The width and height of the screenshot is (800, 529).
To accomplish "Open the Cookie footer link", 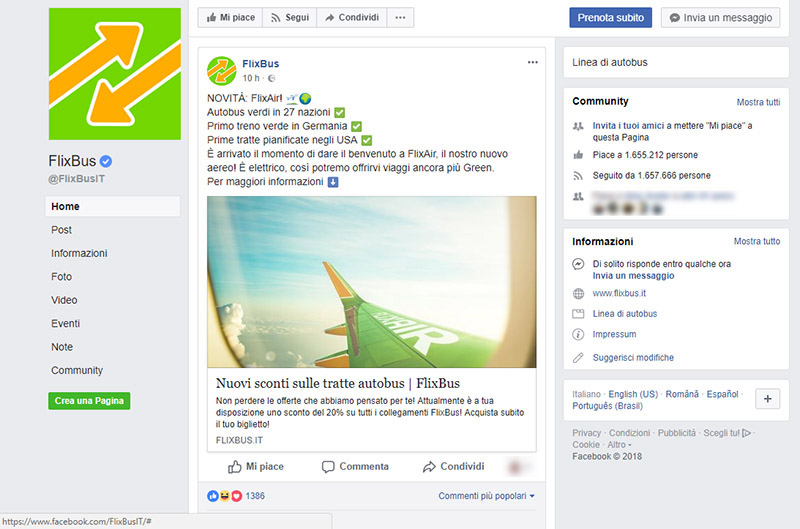I will pos(586,445).
